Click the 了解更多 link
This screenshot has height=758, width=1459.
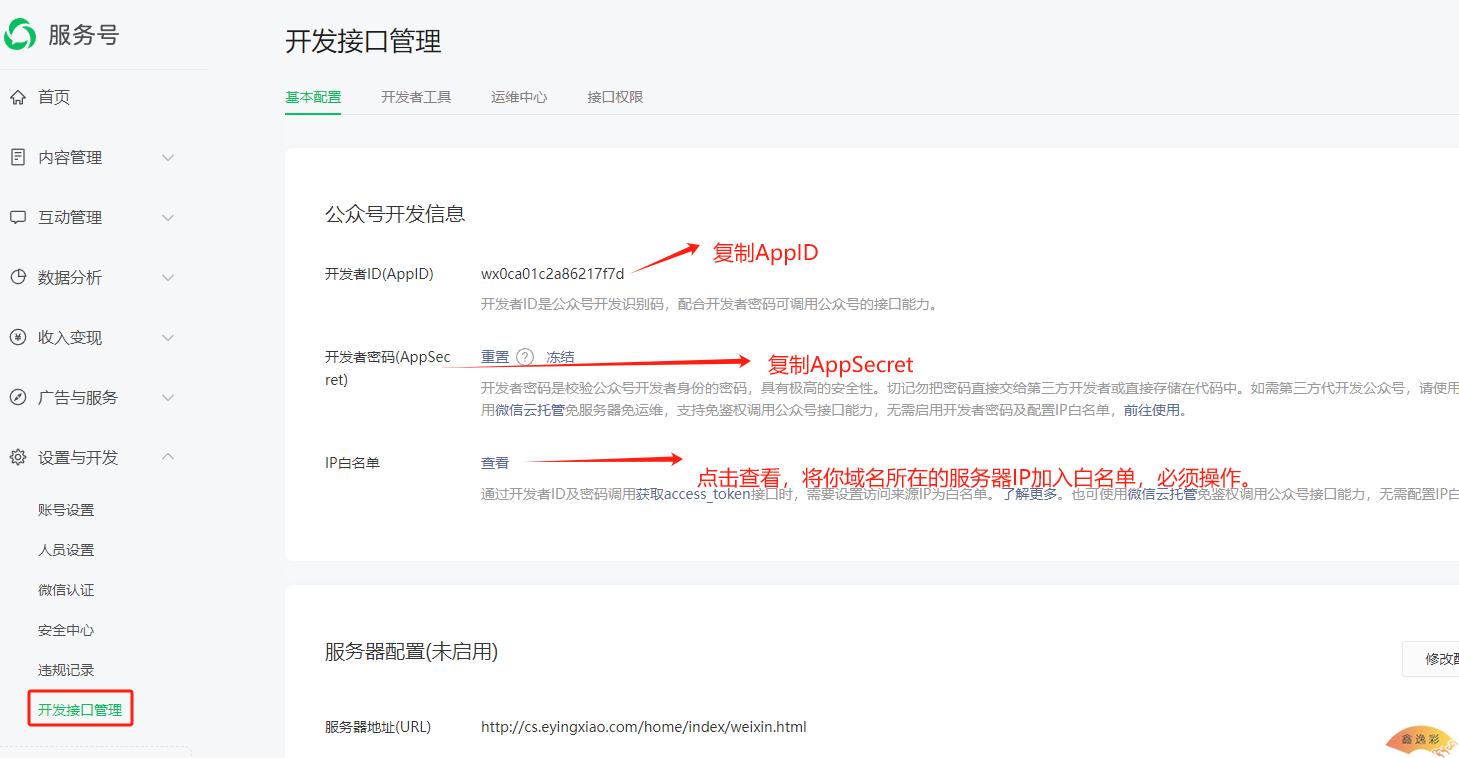pyautogui.click(x=1030, y=494)
